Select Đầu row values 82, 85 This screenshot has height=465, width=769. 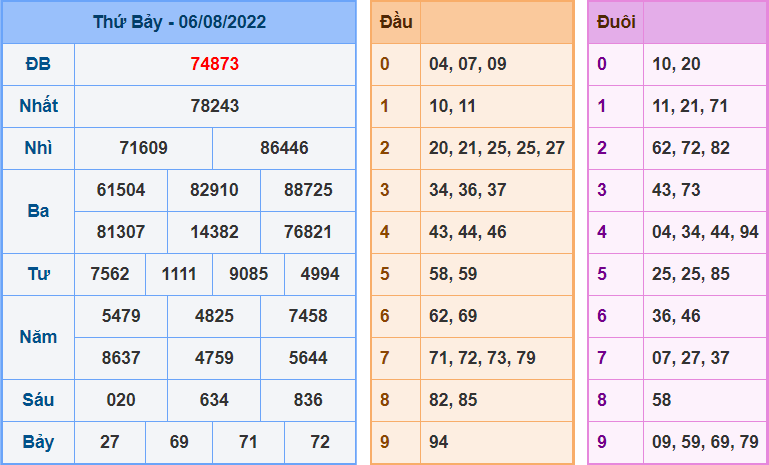click(453, 400)
